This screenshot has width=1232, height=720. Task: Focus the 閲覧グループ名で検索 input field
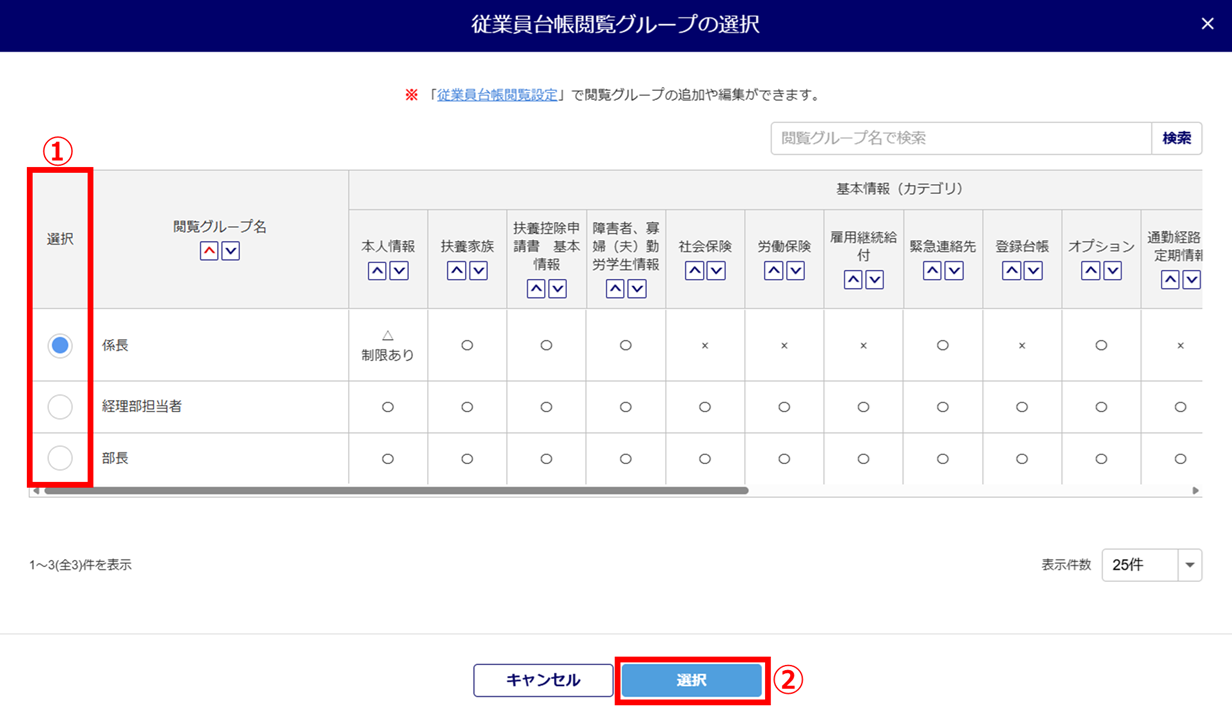click(961, 139)
